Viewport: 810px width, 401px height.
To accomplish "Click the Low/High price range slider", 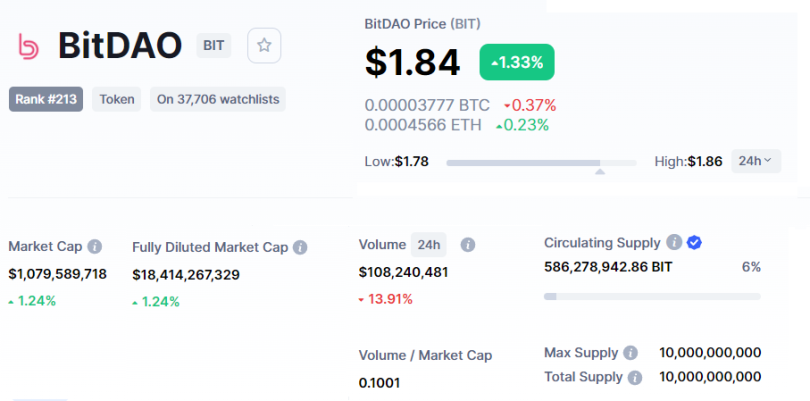I will click(541, 163).
